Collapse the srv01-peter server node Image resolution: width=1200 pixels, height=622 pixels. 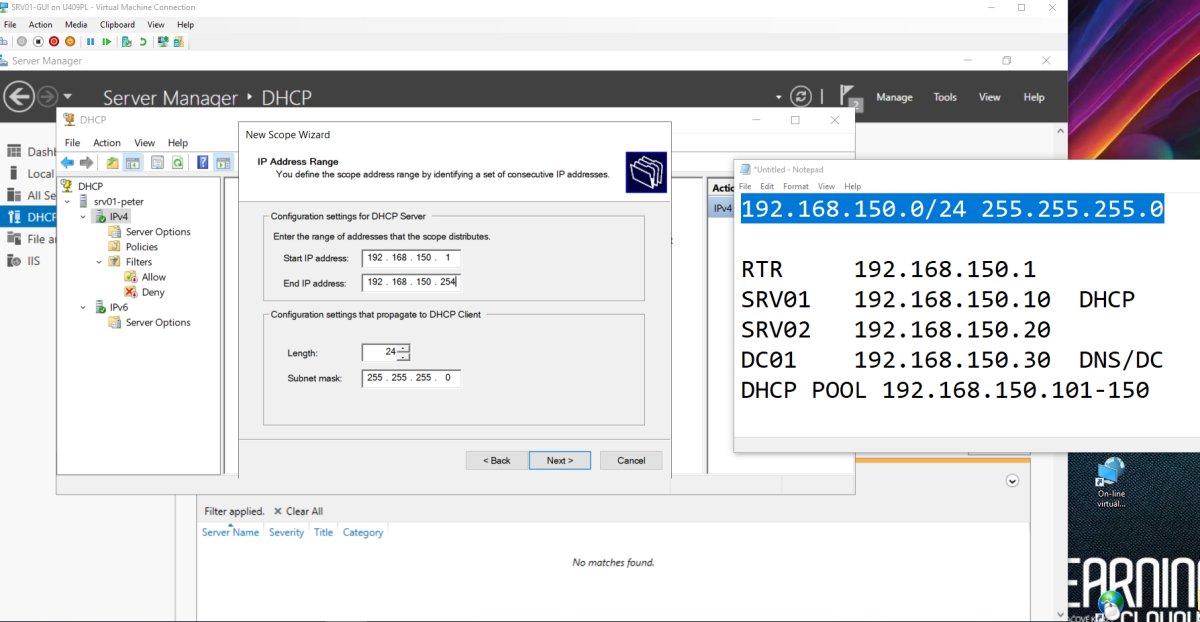coord(68,202)
